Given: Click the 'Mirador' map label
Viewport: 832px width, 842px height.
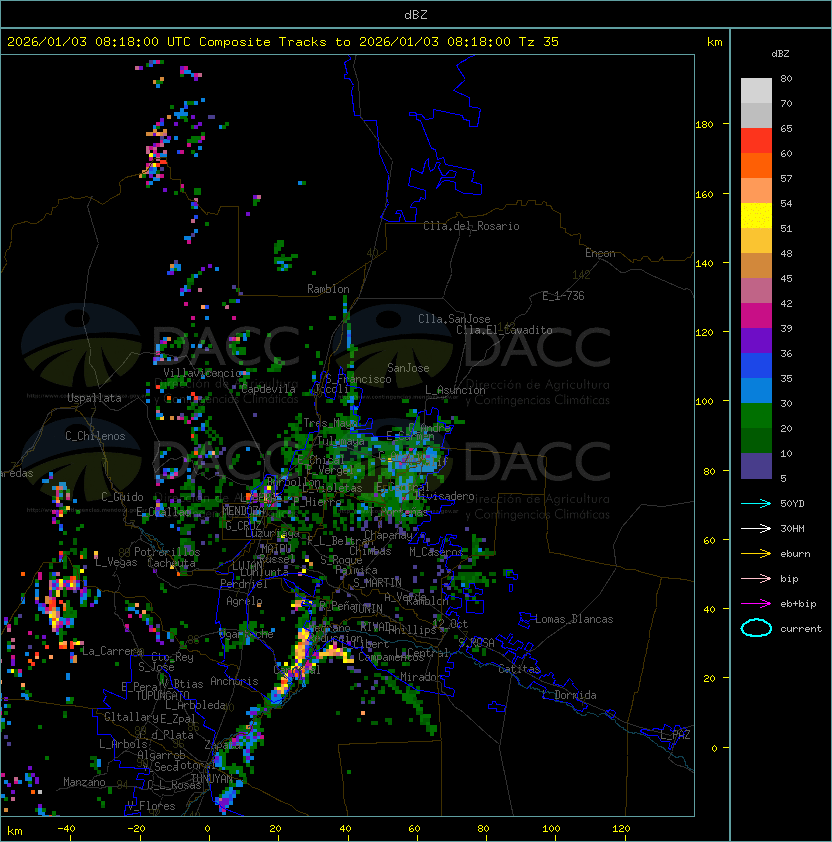Looking at the screenshot, I should click(422, 677).
